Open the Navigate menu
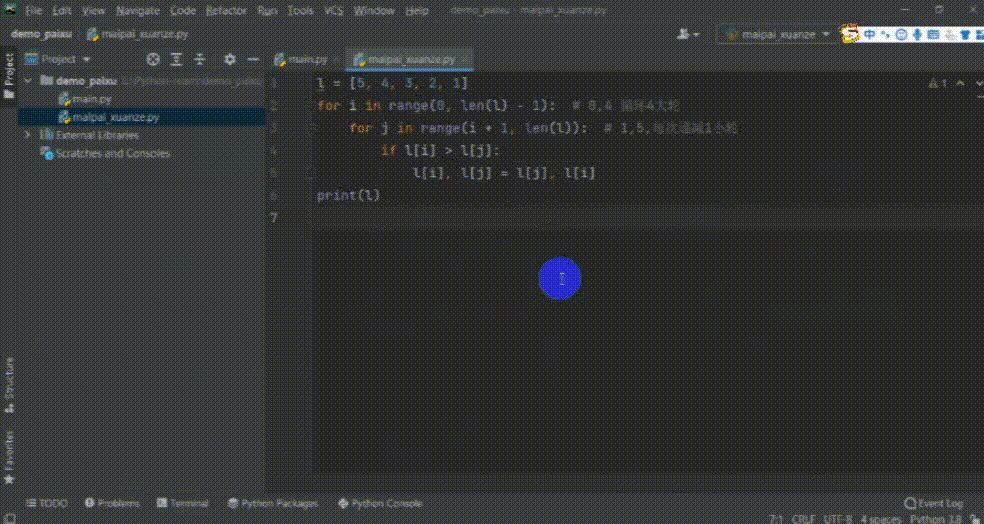This screenshot has width=984, height=524. 138,11
